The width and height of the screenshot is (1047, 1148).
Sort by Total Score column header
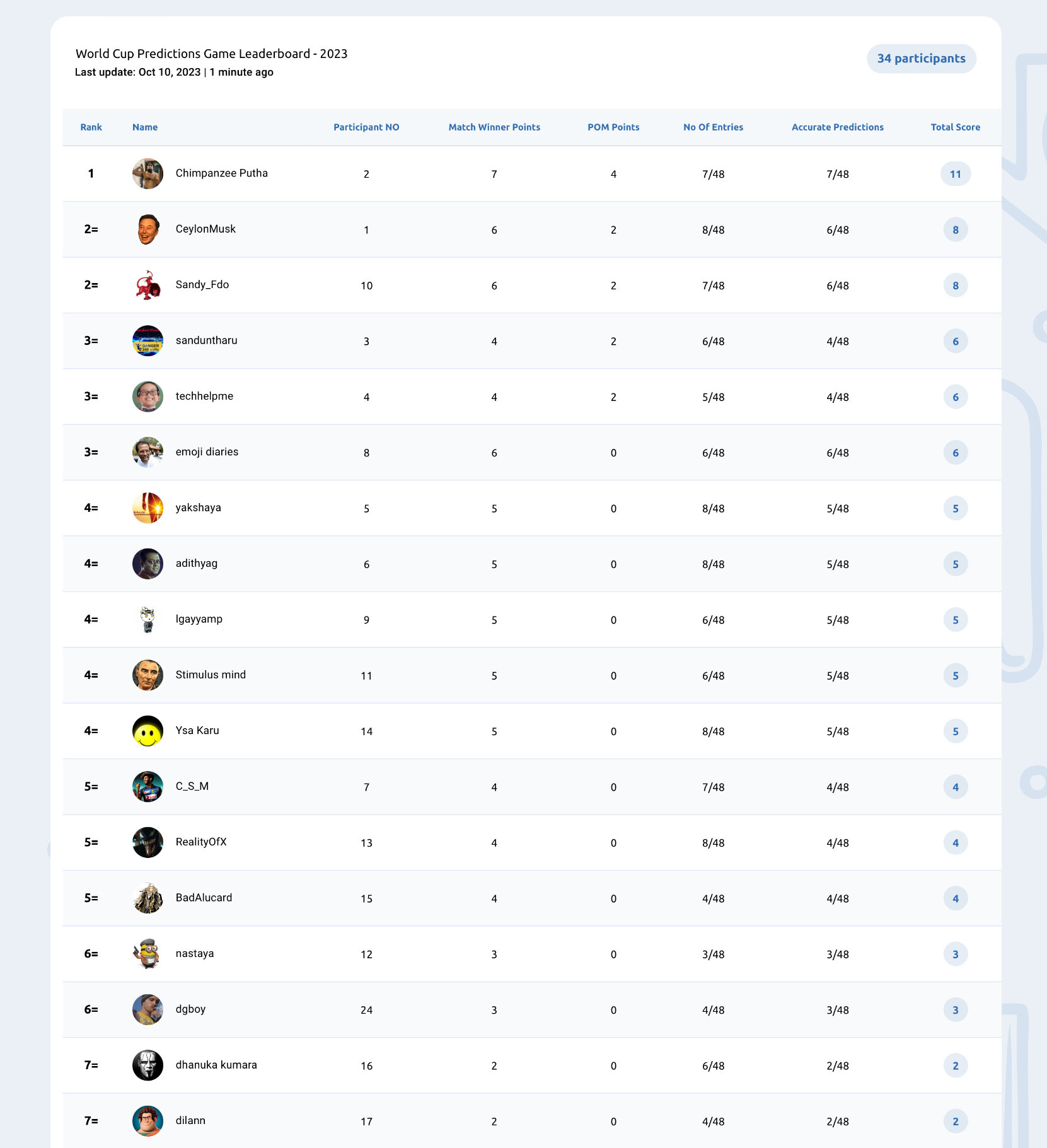click(x=955, y=127)
